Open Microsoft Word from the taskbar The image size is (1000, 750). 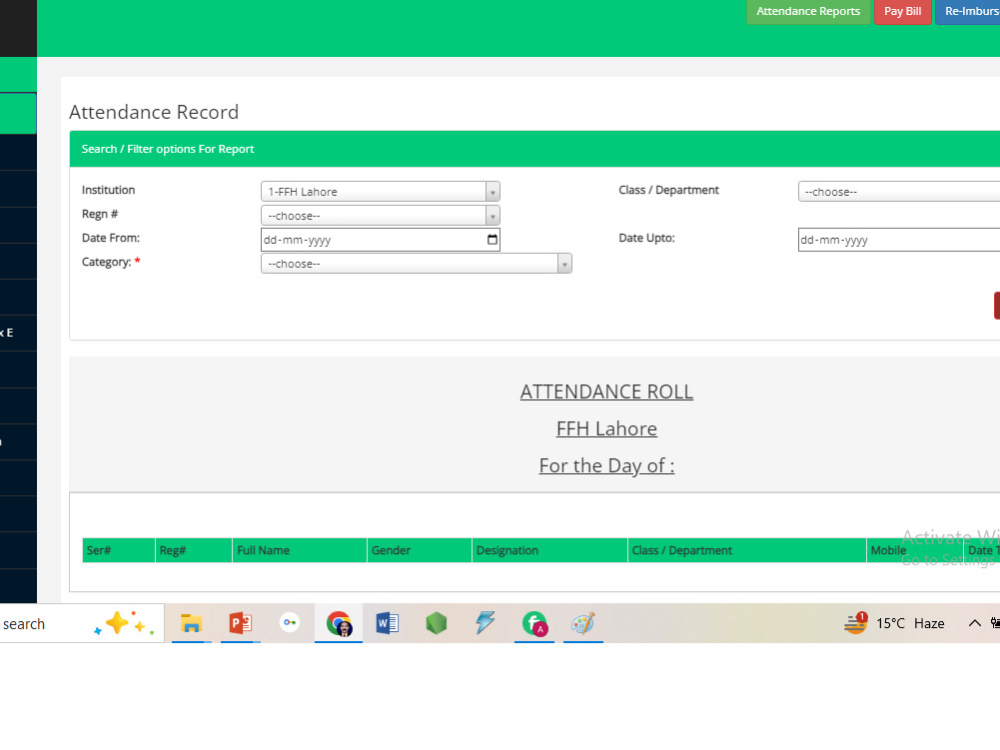pyautogui.click(x=387, y=623)
